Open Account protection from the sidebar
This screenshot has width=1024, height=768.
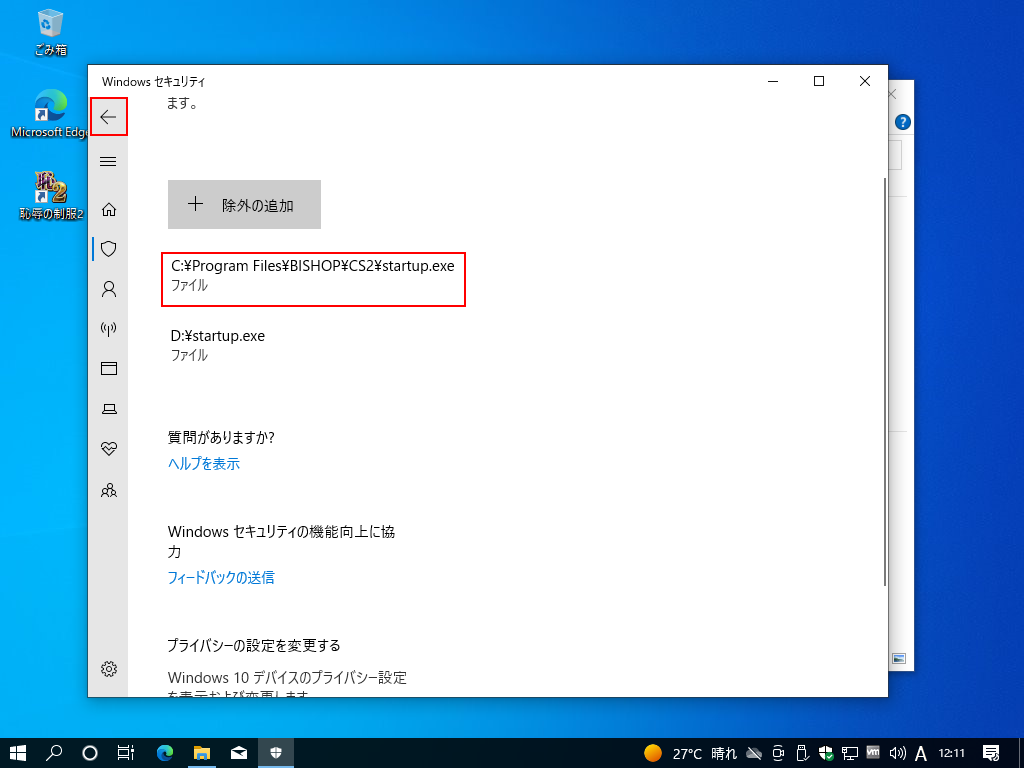[108, 289]
